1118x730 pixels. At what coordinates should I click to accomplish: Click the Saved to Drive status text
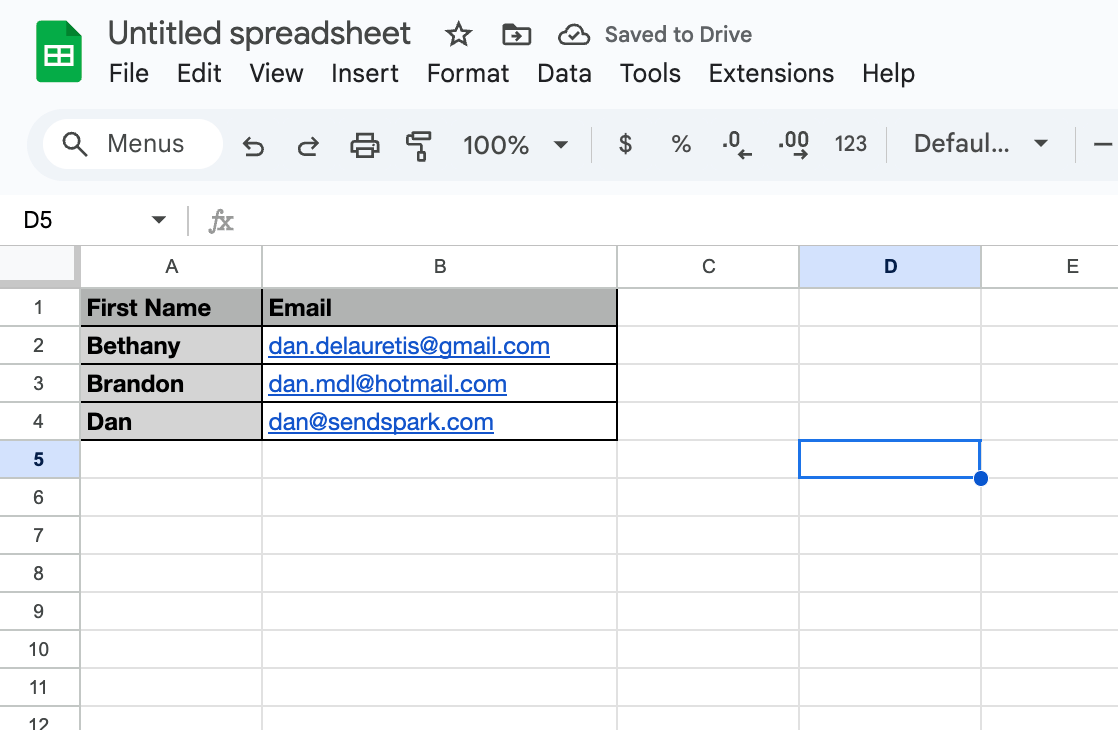point(678,34)
